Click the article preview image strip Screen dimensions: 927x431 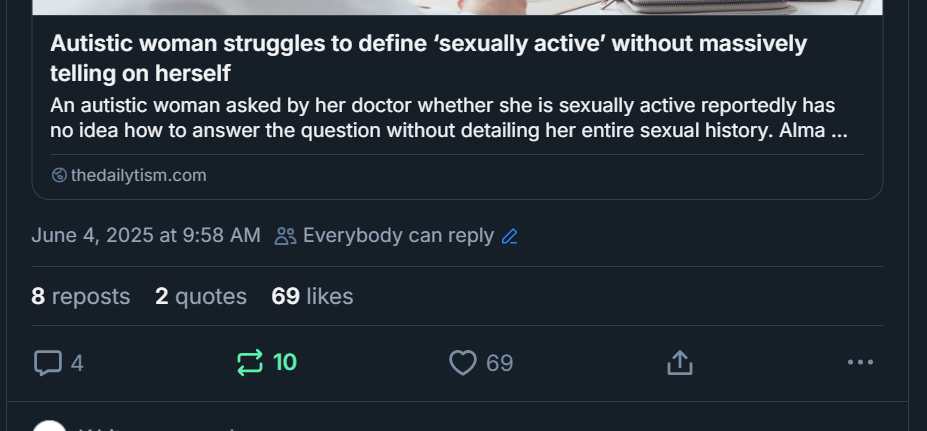[457, 7]
